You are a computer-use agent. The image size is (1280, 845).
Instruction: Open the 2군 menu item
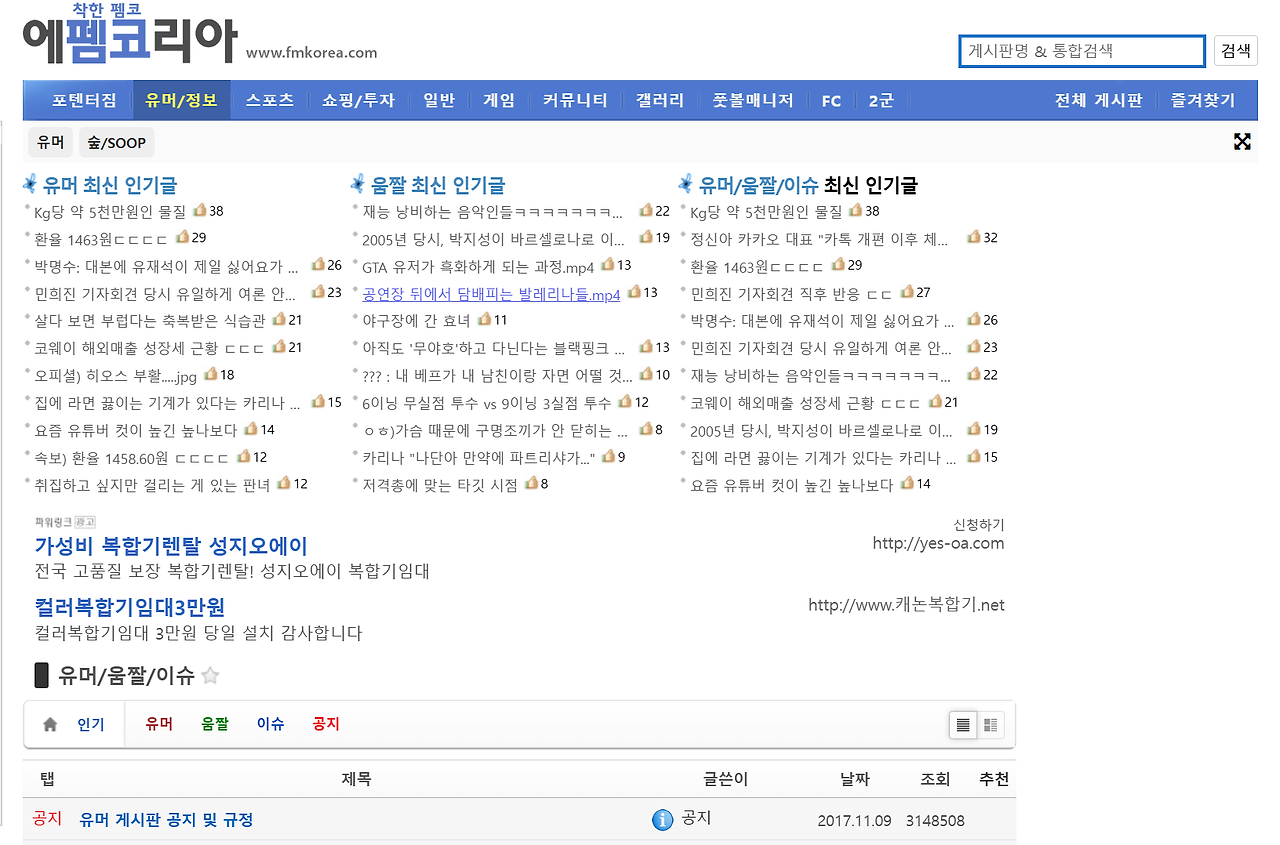coord(881,100)
